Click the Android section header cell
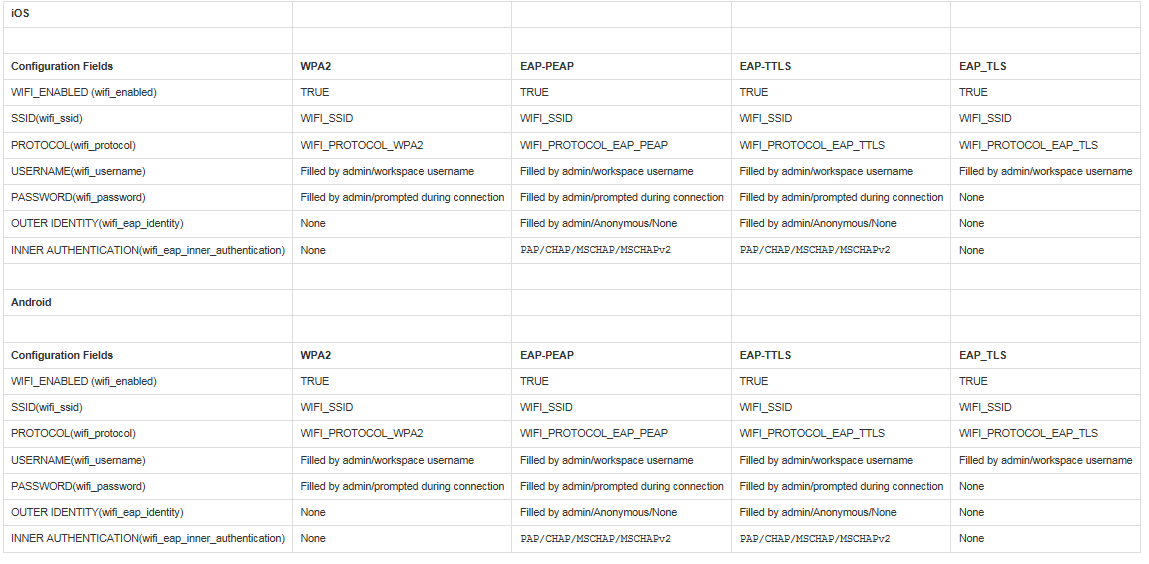 click(147, 303)
